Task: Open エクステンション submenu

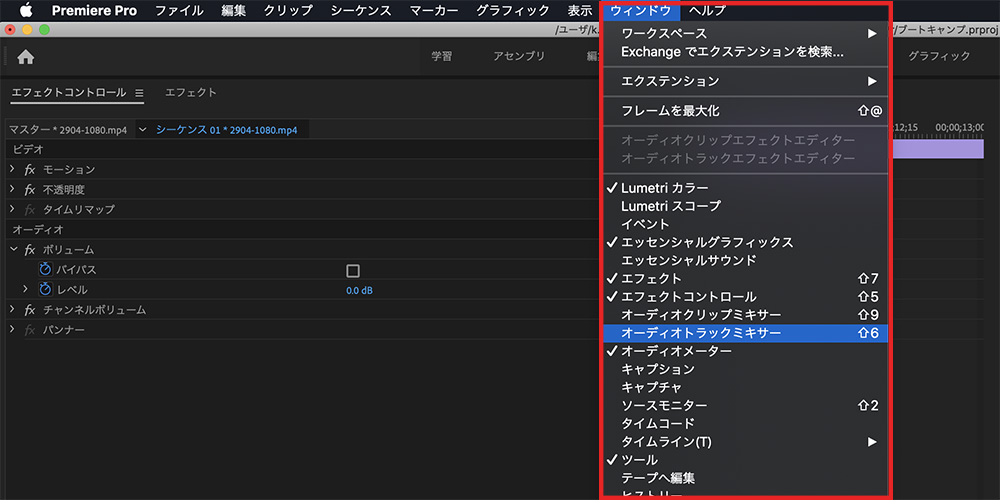Action: click(x=744, y=81)
